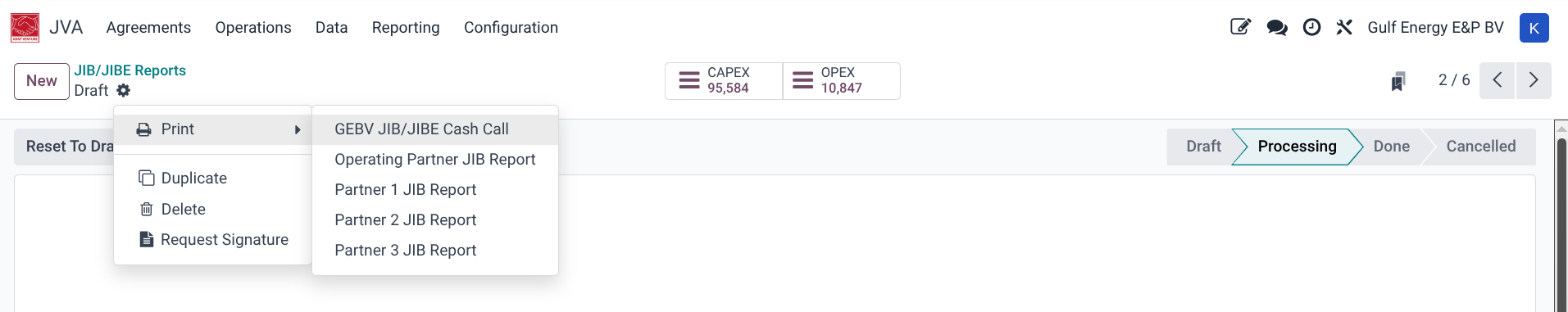The width and height of the screenshot is (1568, 312).
Task: Click the JVA app logo icon
Action: [x=25, y=28]
